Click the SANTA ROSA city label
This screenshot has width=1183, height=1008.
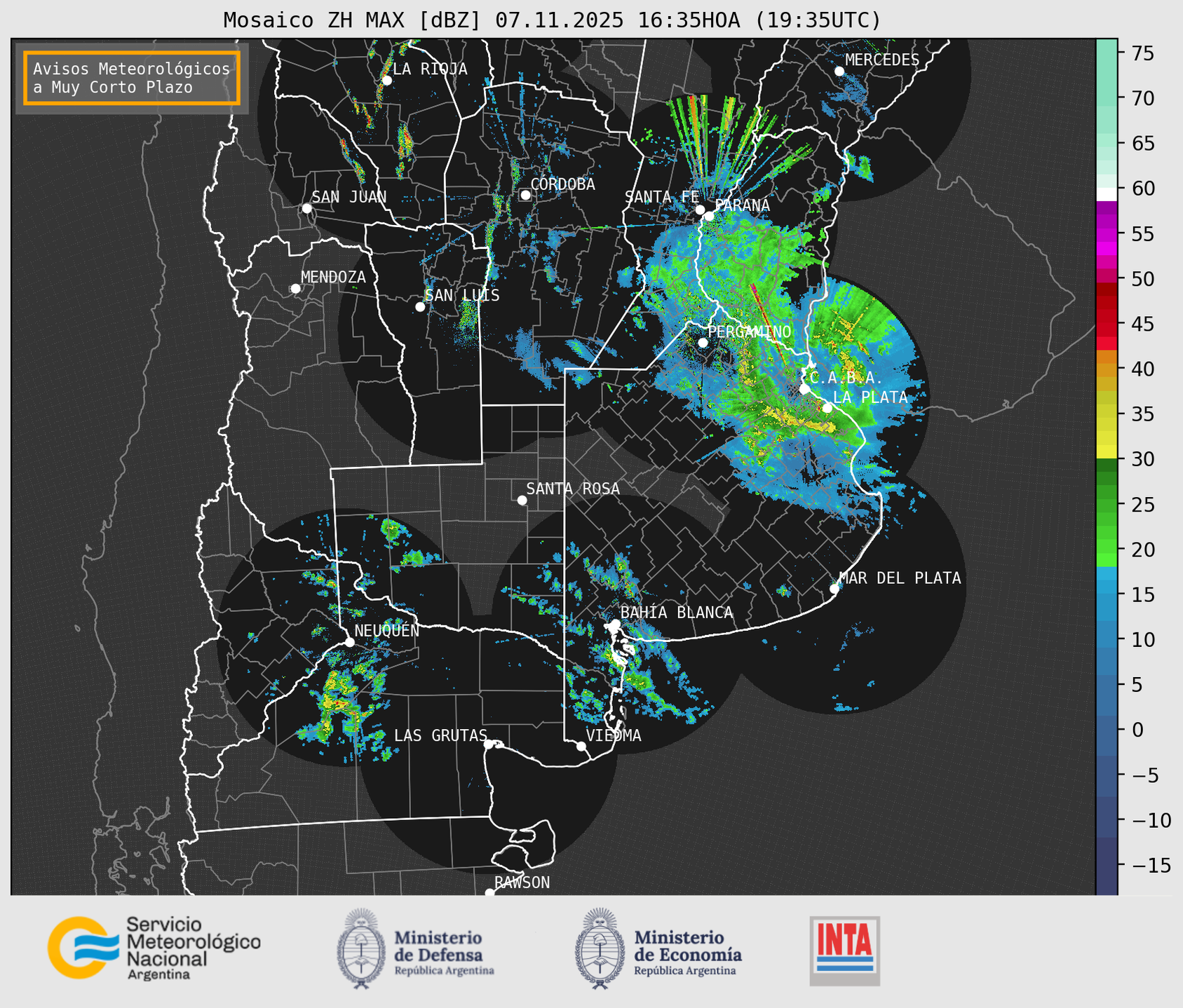coord(574,489)
